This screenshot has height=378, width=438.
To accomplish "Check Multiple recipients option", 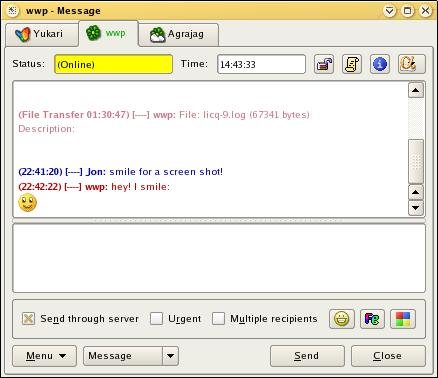I will (218, 319).
